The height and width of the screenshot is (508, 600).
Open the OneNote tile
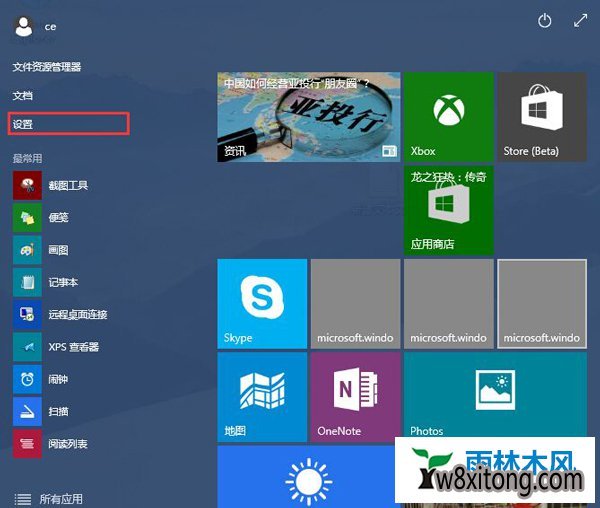354,396
